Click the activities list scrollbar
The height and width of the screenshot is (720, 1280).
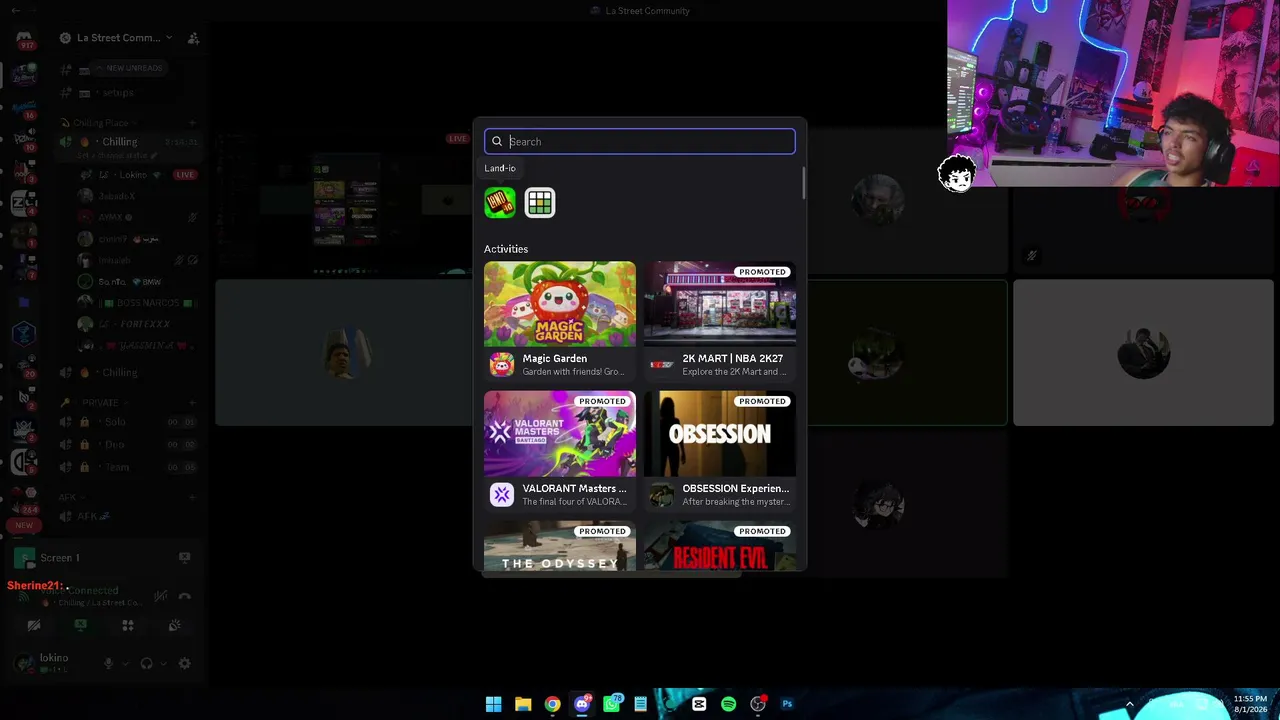(x=803, y=182)
